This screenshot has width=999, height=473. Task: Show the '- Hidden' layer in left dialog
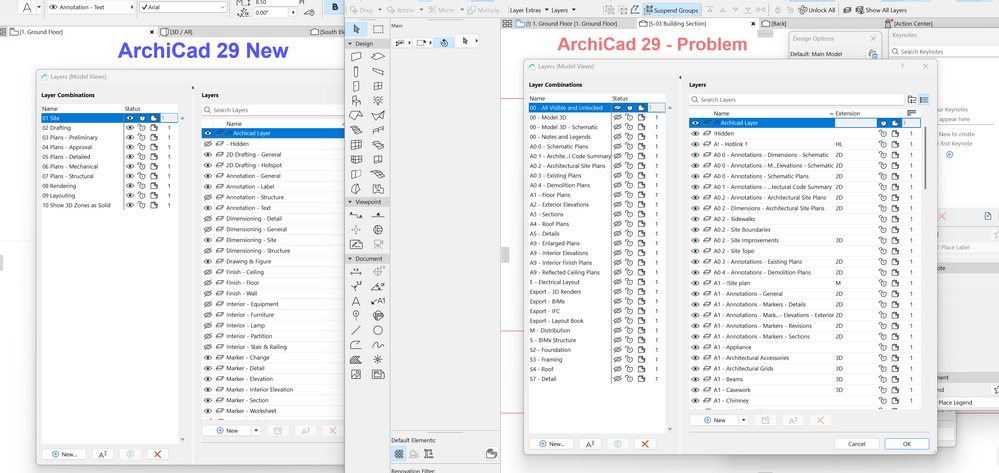click(x=208, y=144)
